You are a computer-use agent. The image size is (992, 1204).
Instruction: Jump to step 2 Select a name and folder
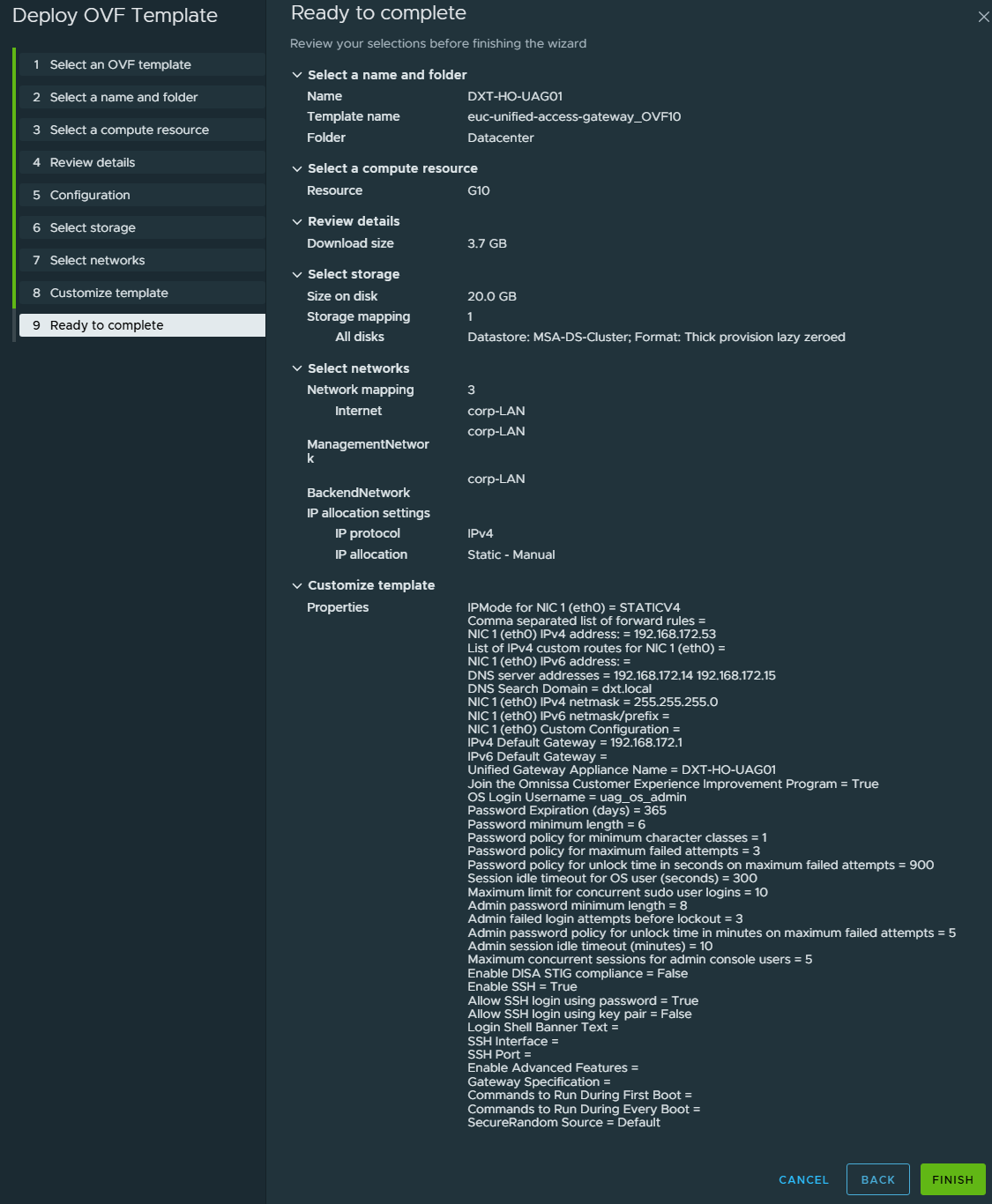point(123,97)
